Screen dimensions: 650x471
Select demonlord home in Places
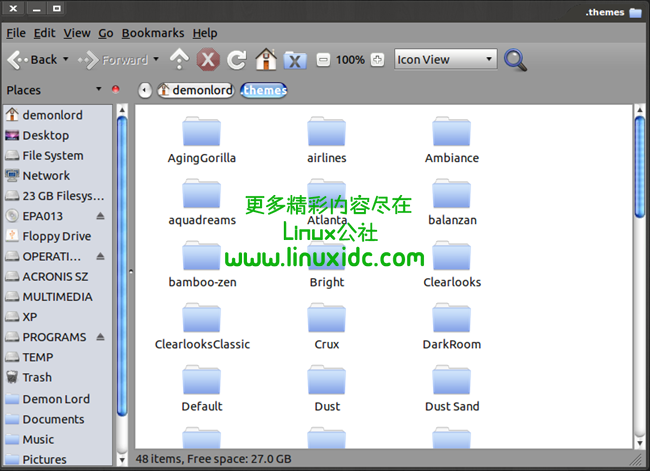pos(58,115)
